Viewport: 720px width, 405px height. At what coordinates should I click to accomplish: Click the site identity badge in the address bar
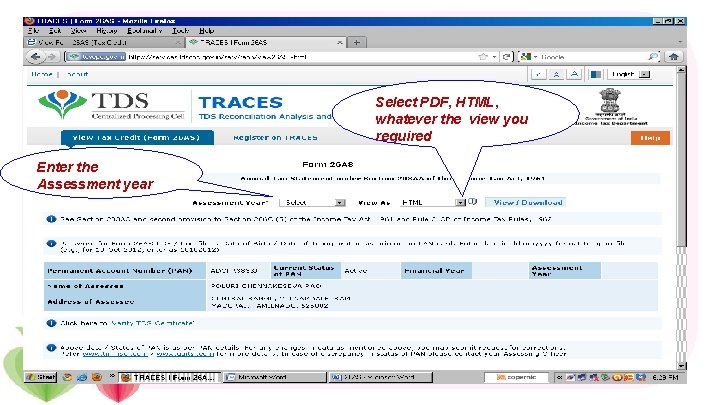[x=96, y=56]
